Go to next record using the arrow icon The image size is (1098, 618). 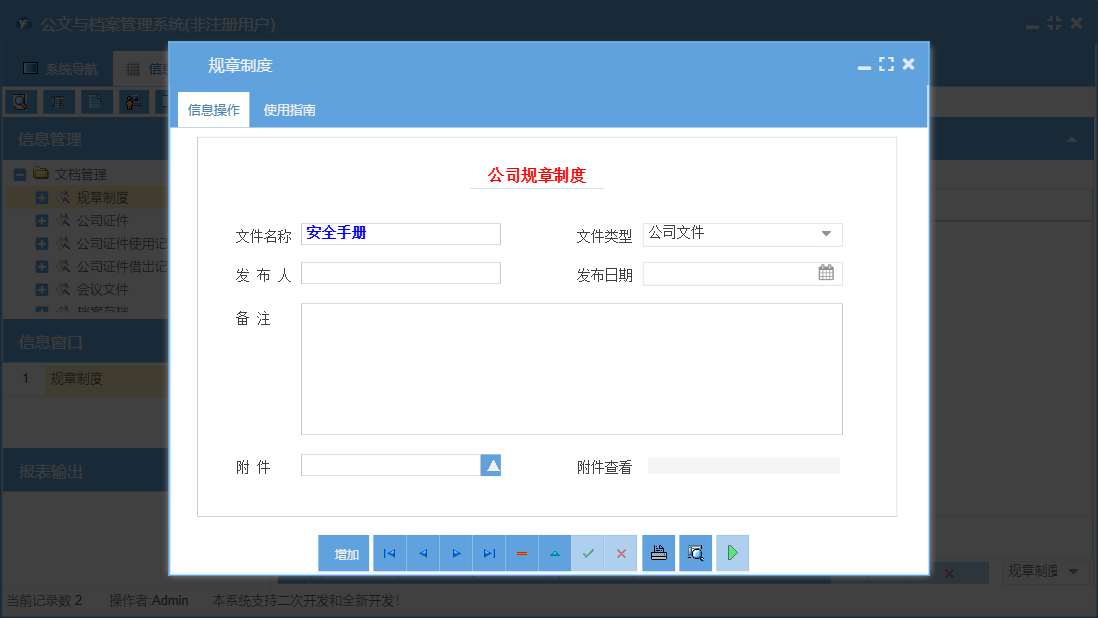point(455,552)
